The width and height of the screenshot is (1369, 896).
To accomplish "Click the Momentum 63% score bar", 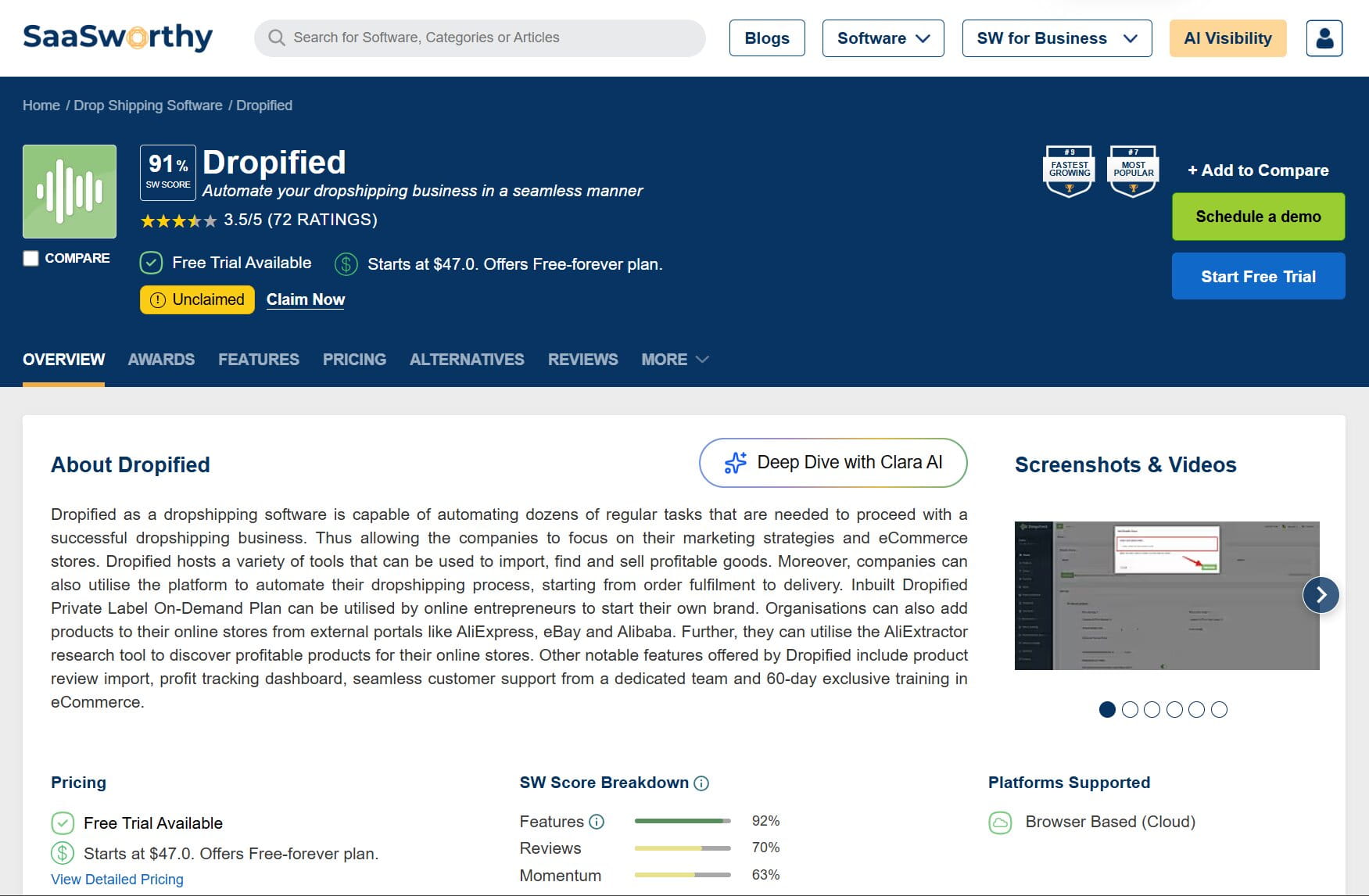I will tap(683, 875).
